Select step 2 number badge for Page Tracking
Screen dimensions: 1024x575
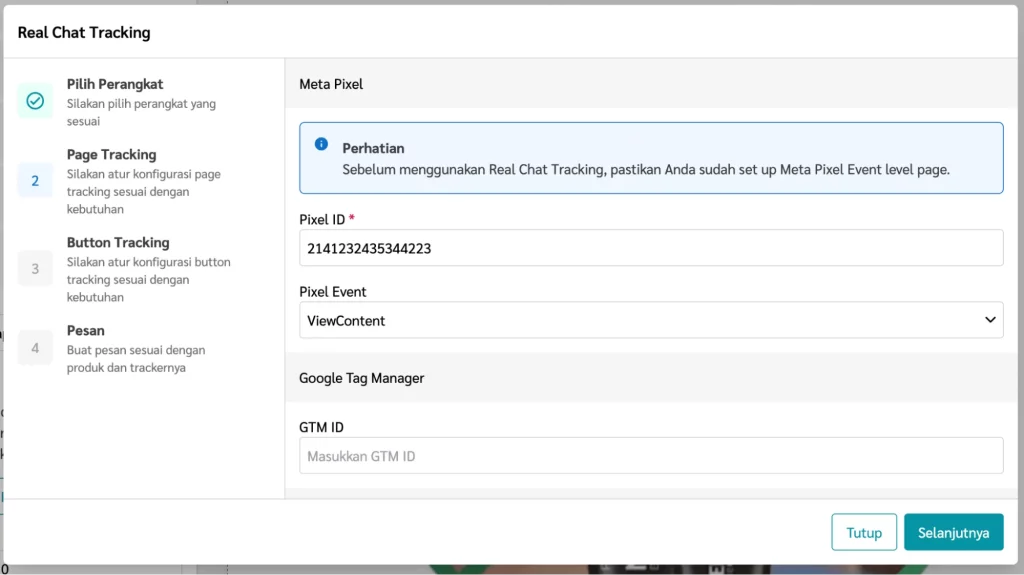click(x=35, y=181)
